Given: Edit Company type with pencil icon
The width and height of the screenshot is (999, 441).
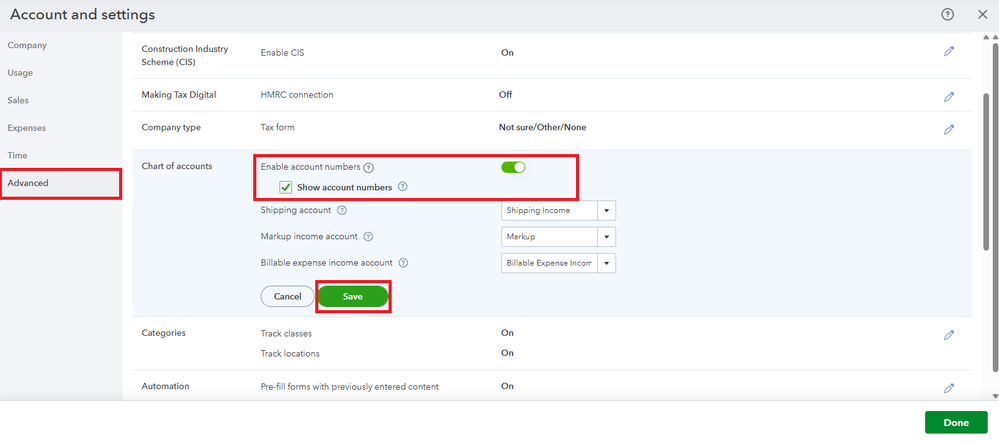Looking at the screenshot, I should (x=949, y=129).
